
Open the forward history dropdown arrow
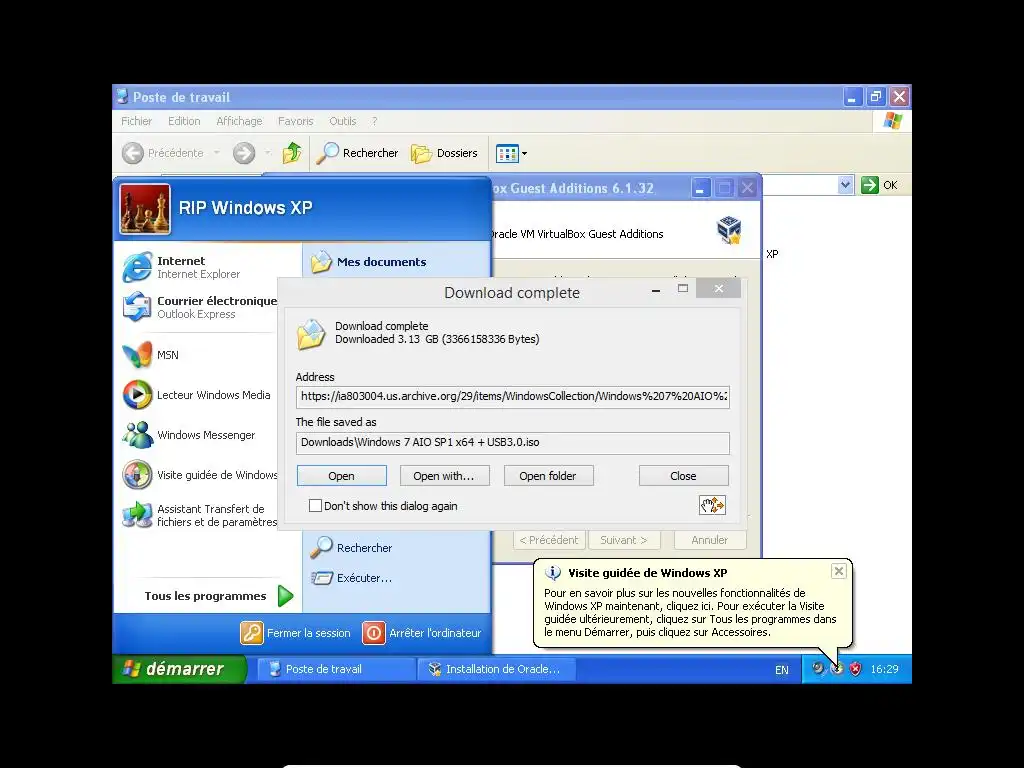click(268, 153)
